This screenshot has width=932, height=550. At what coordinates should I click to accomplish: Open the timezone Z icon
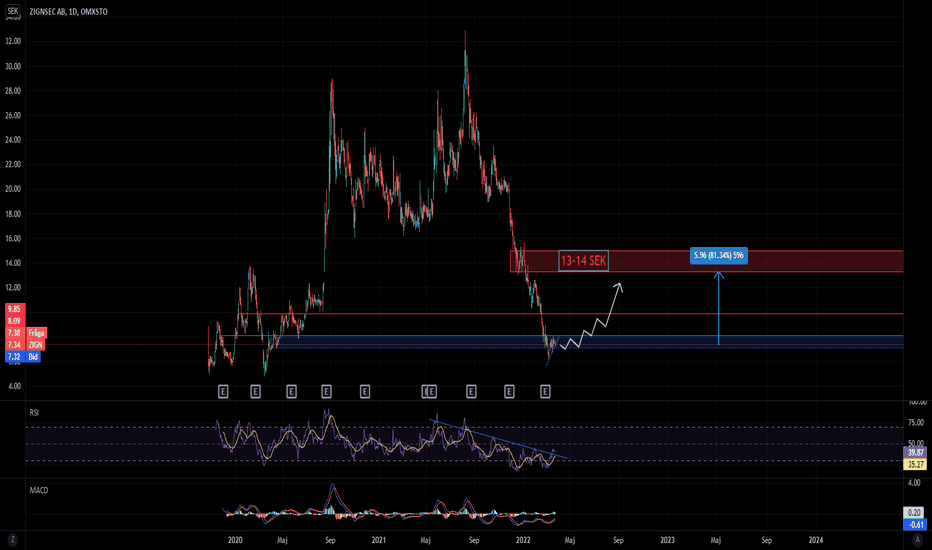pos(12,540)
